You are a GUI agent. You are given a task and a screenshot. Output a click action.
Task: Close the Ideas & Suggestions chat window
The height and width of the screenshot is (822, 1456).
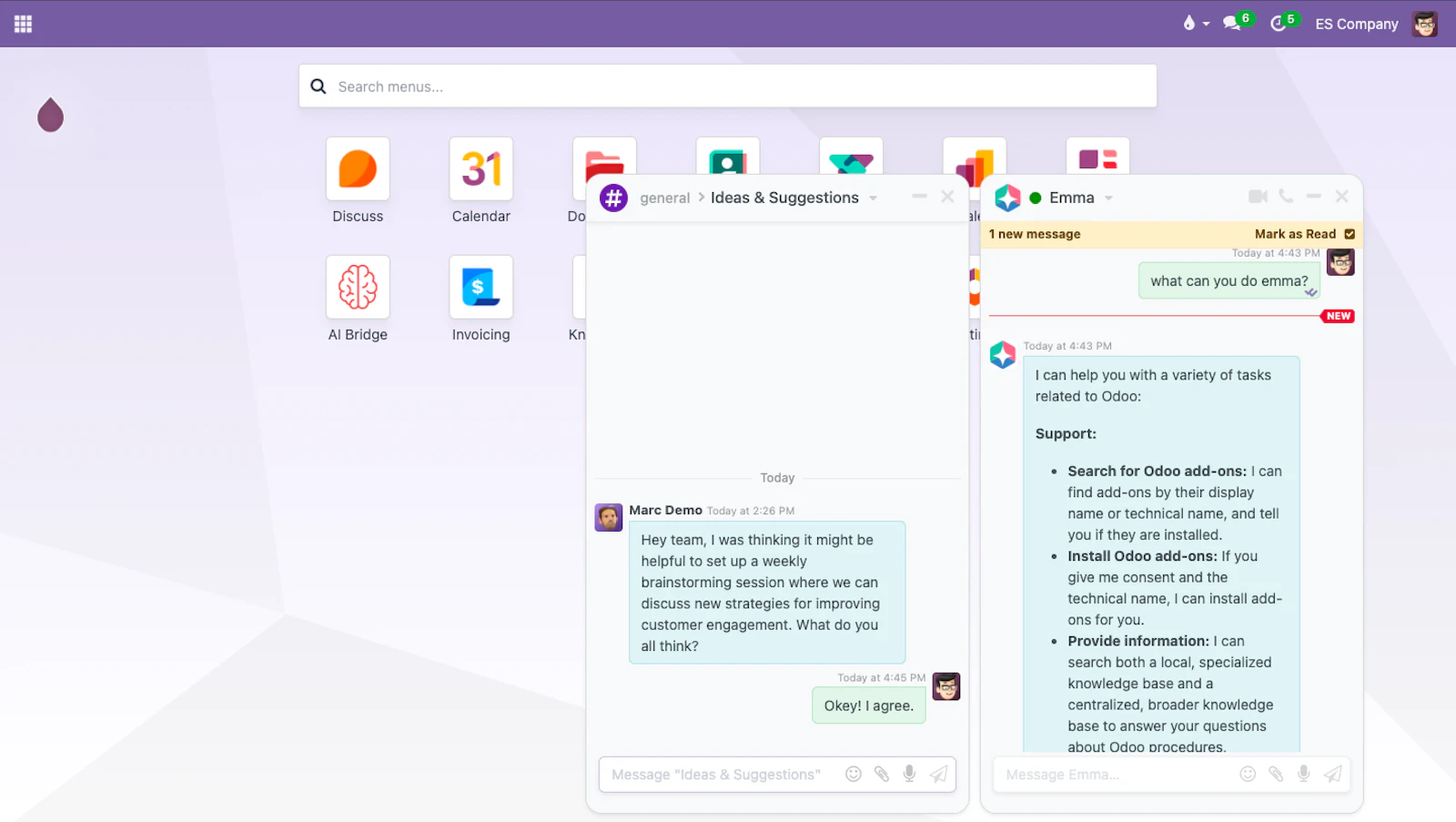click(947, 197)
